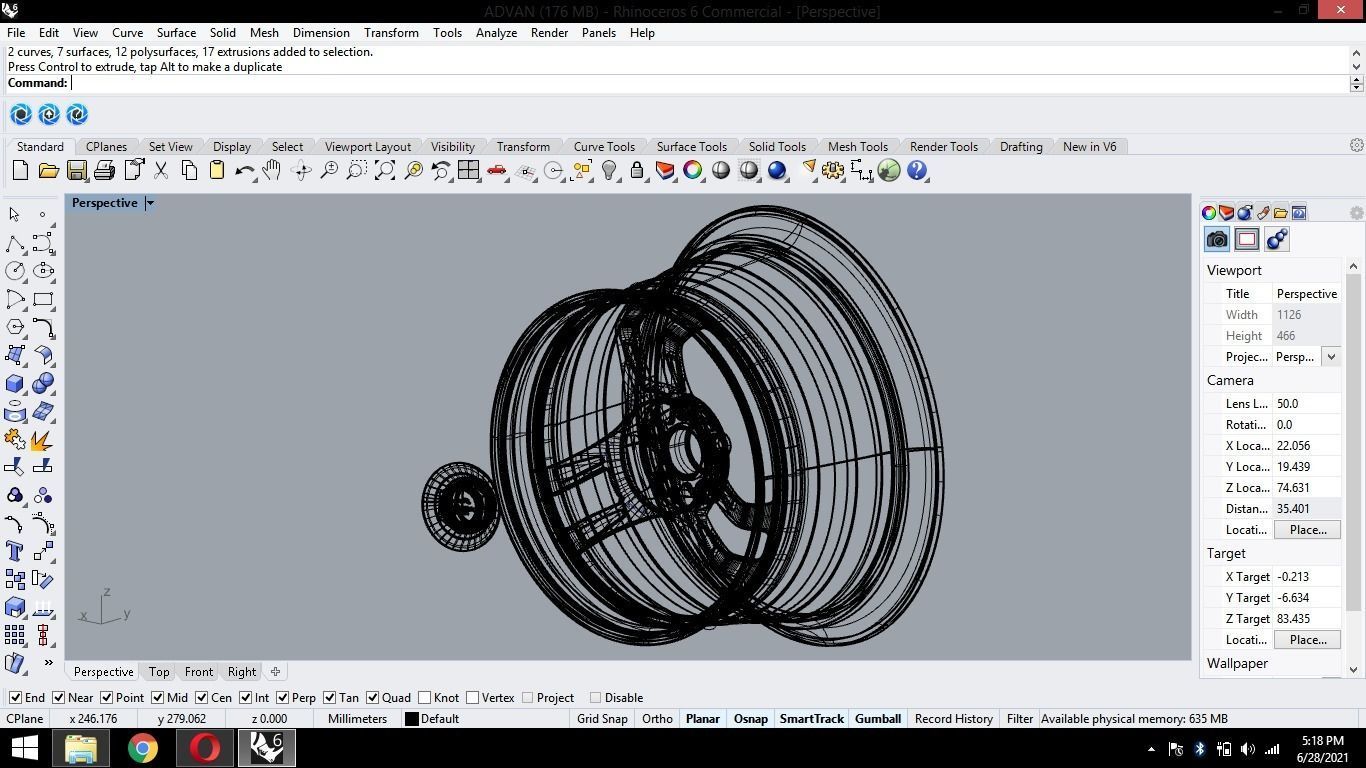The height and width of the screenshot is (768, 1366).
Task: Click the light bulb Hide Objects icon
Action: pyautogui.click(x=608, y=171)
